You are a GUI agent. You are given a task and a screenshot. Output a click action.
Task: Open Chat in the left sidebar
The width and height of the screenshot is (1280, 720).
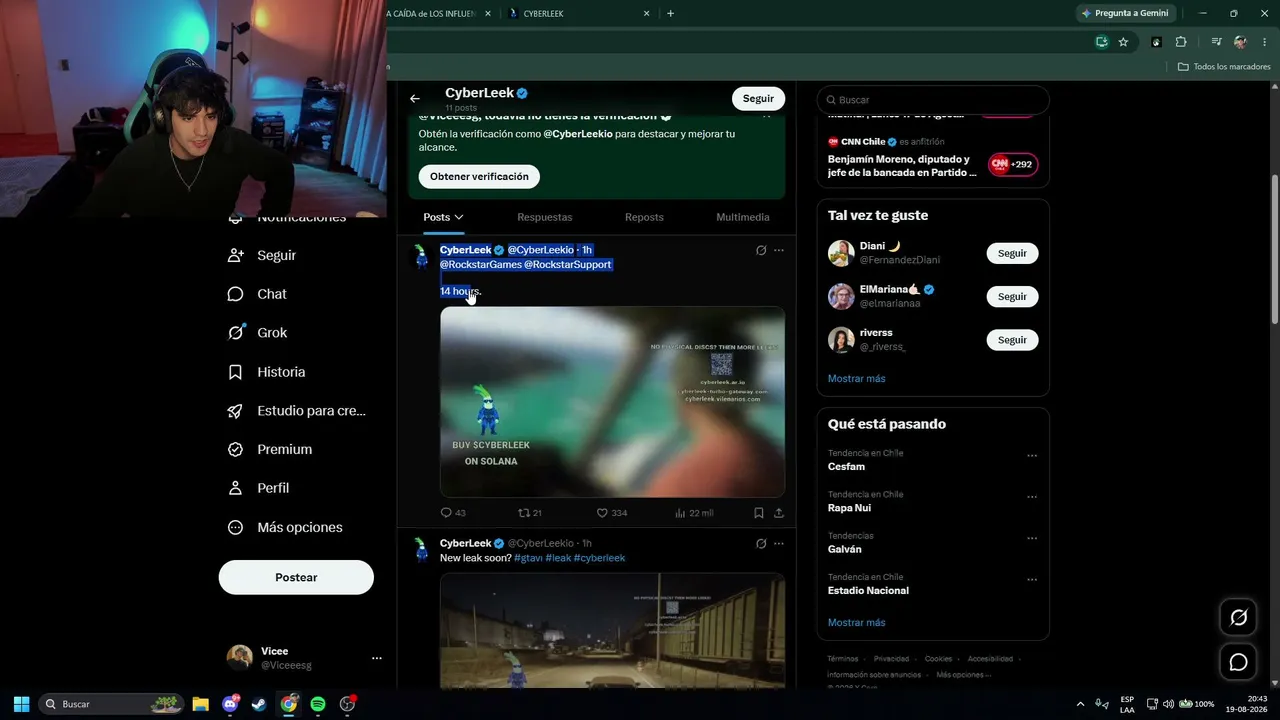pos(257,294)
